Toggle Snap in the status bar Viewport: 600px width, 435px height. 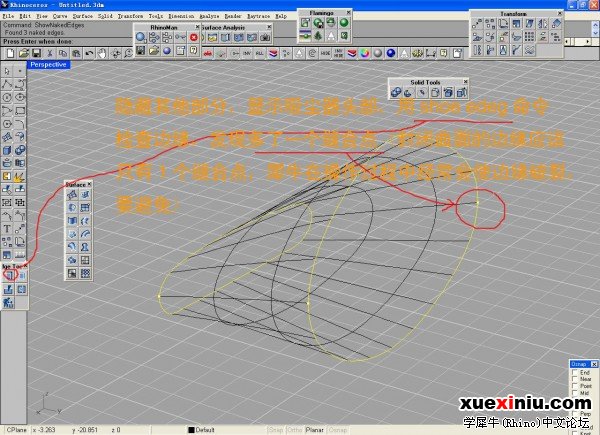click(x=276, y=430)
